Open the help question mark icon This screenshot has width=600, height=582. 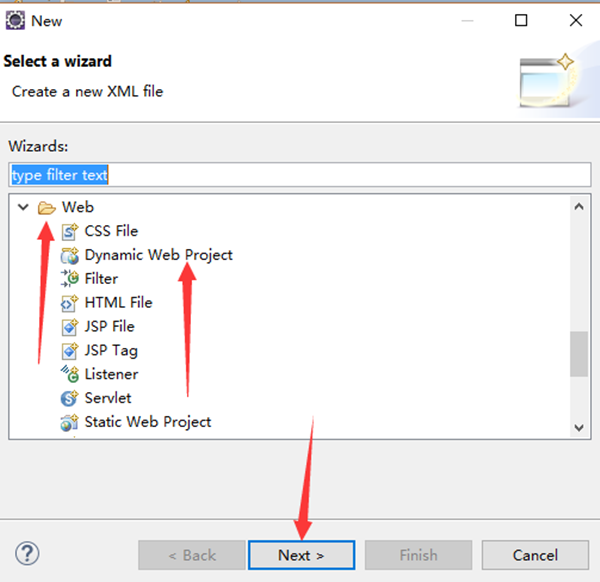pyautogui.click(x=27, y=553)
